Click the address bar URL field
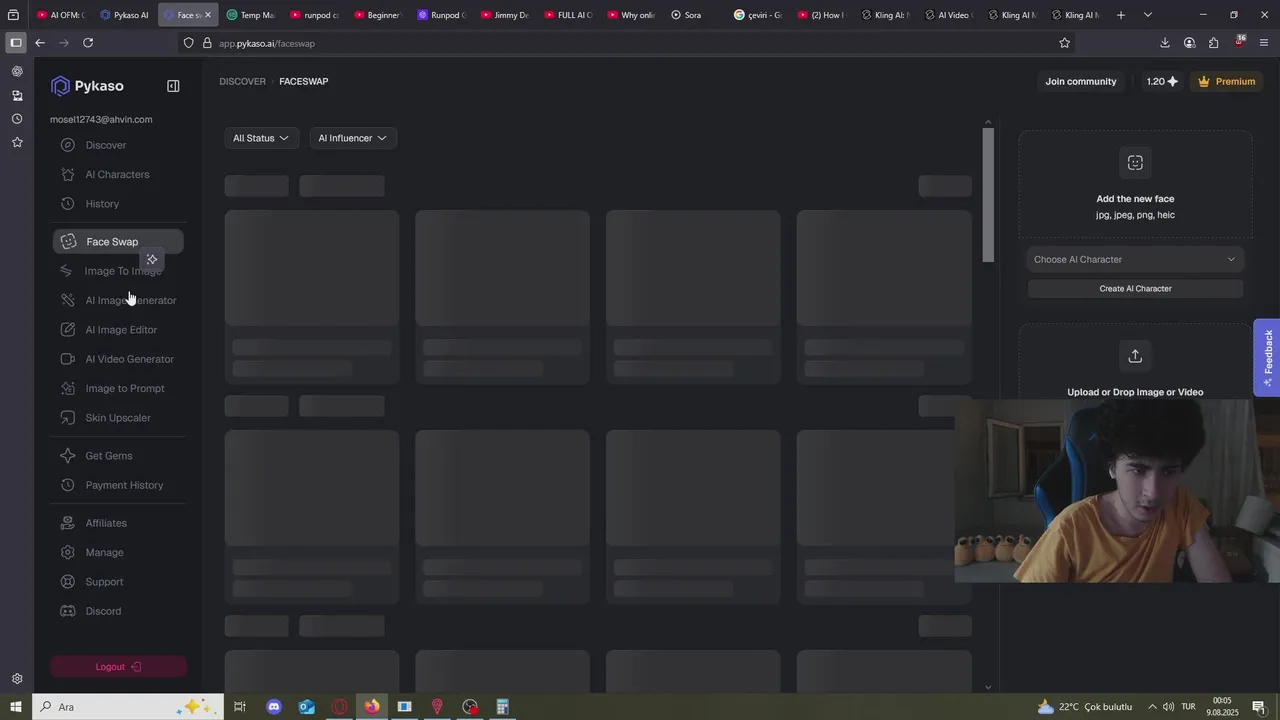1280x720 pixels. pyautogui.click(x=628, y=43)
